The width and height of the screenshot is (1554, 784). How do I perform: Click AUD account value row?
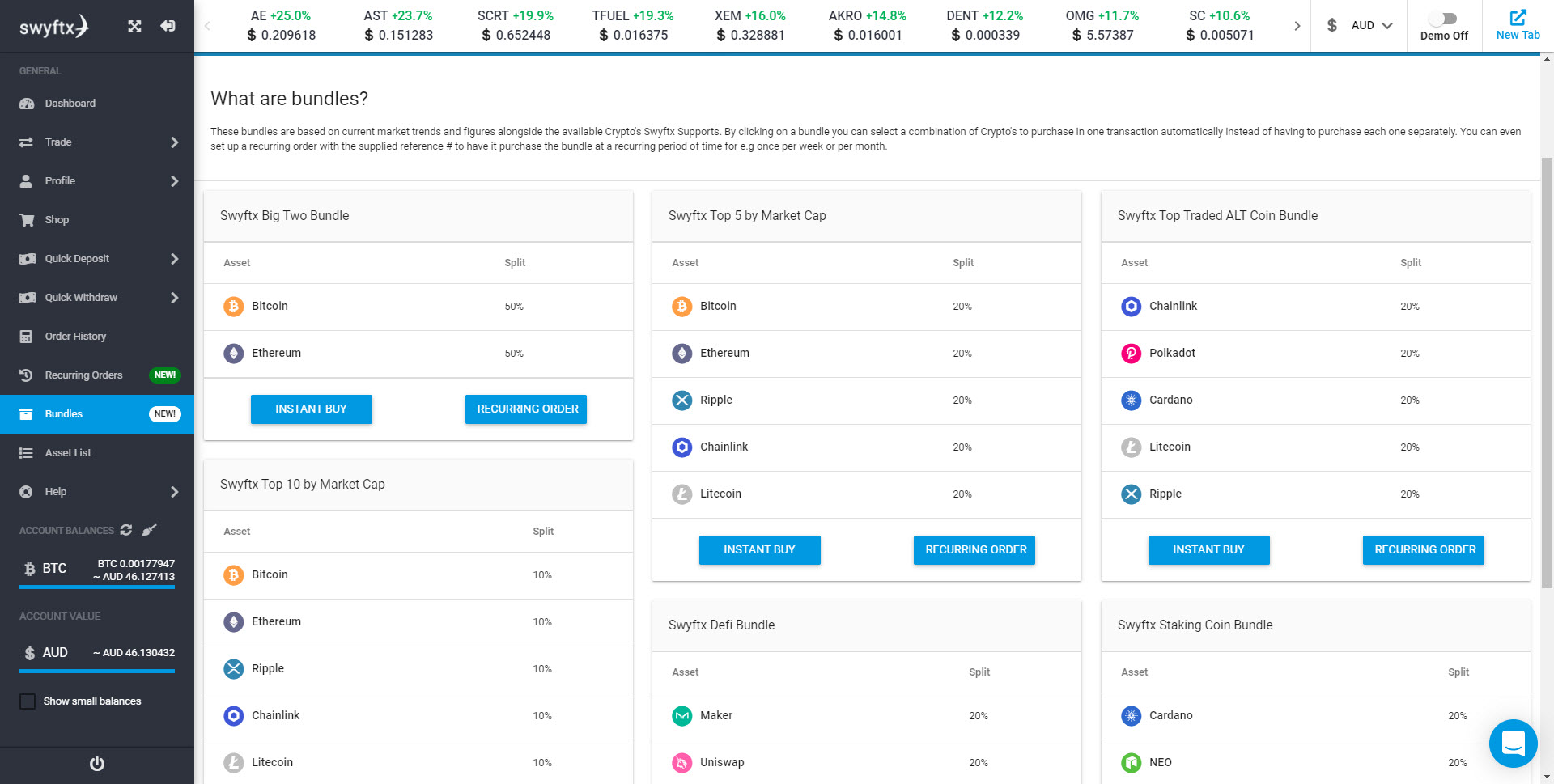pos(97,654)
